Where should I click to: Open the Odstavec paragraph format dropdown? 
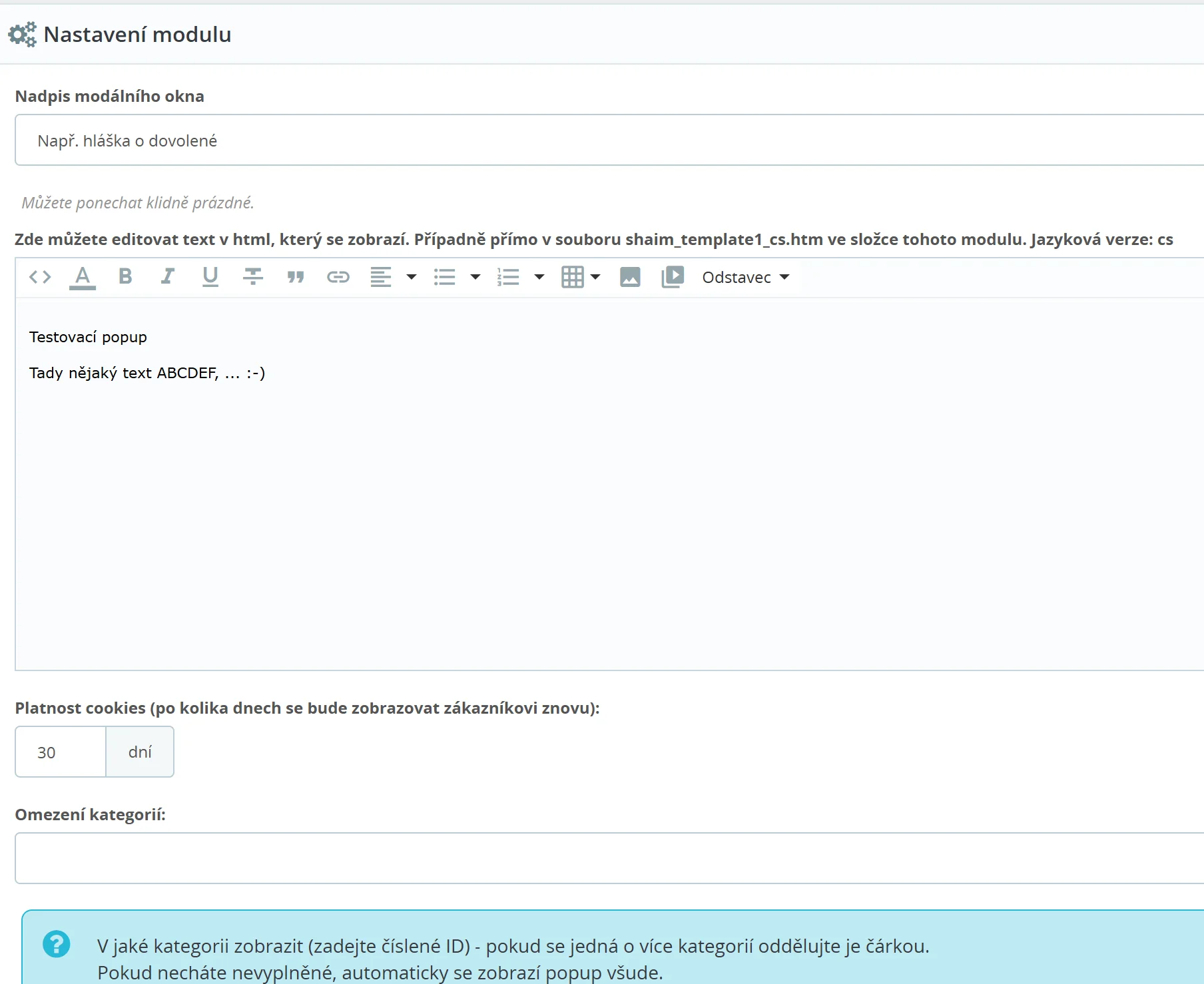[x=745, y=278]
